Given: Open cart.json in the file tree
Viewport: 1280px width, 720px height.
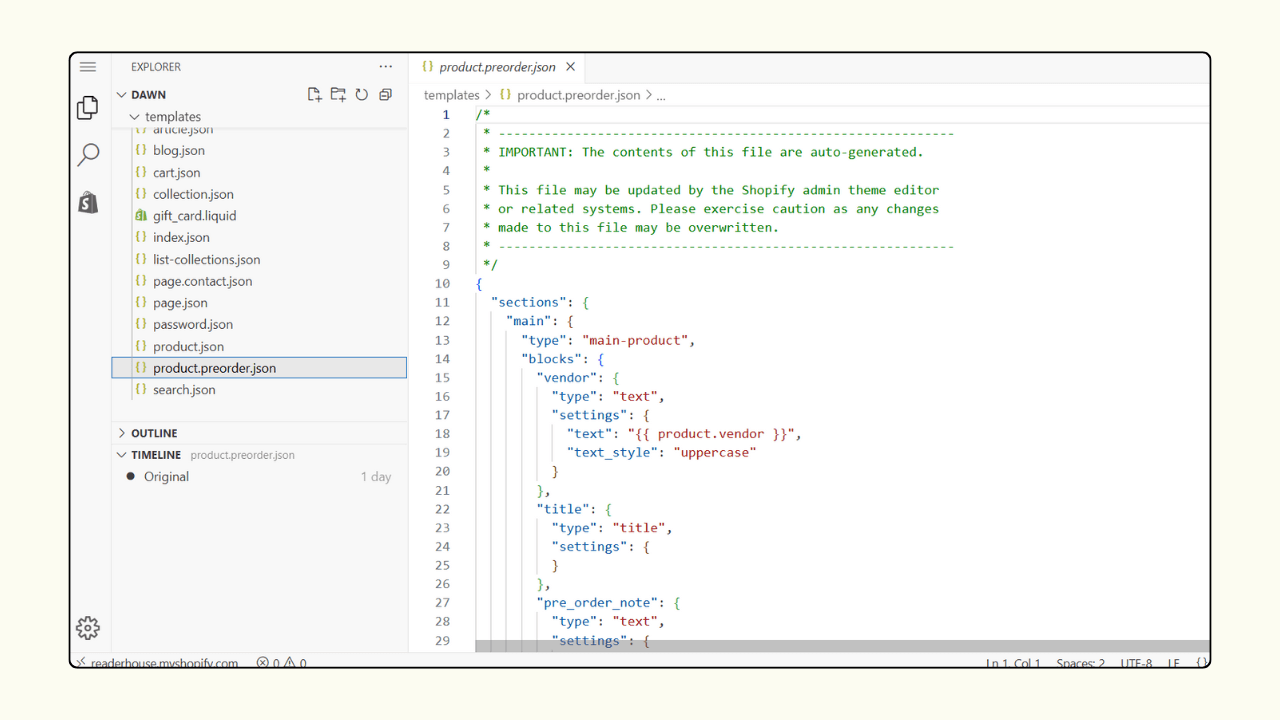Looking at the screenshot, I should (177, 173).
